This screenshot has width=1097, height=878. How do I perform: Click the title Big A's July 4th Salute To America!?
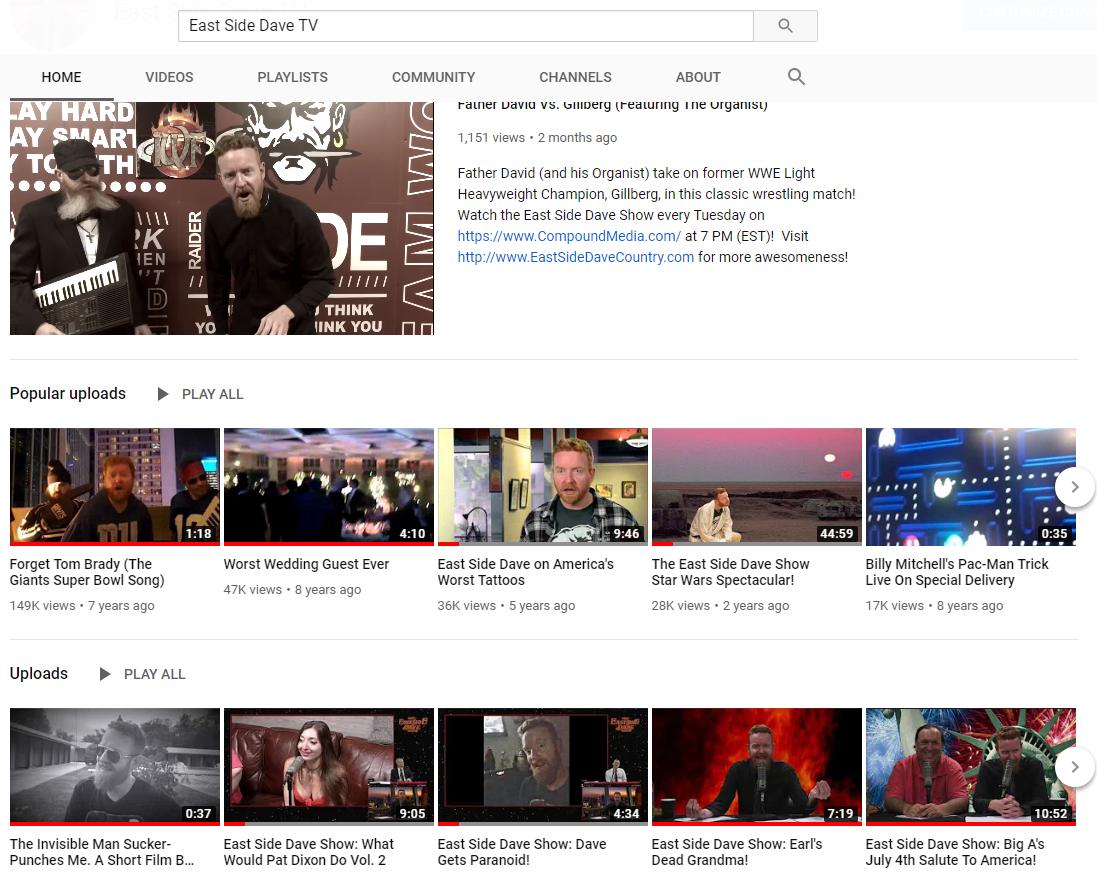[955, 851]
